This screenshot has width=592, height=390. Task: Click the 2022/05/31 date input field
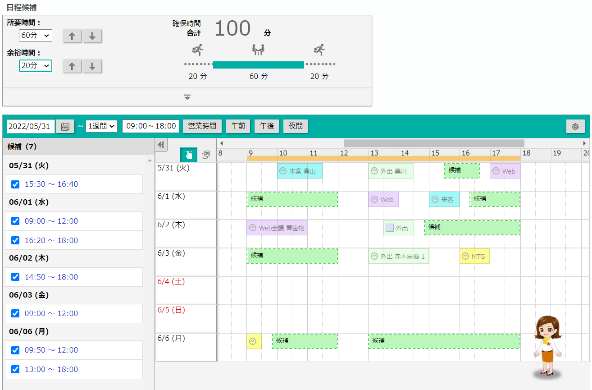[x=31, y=126]
